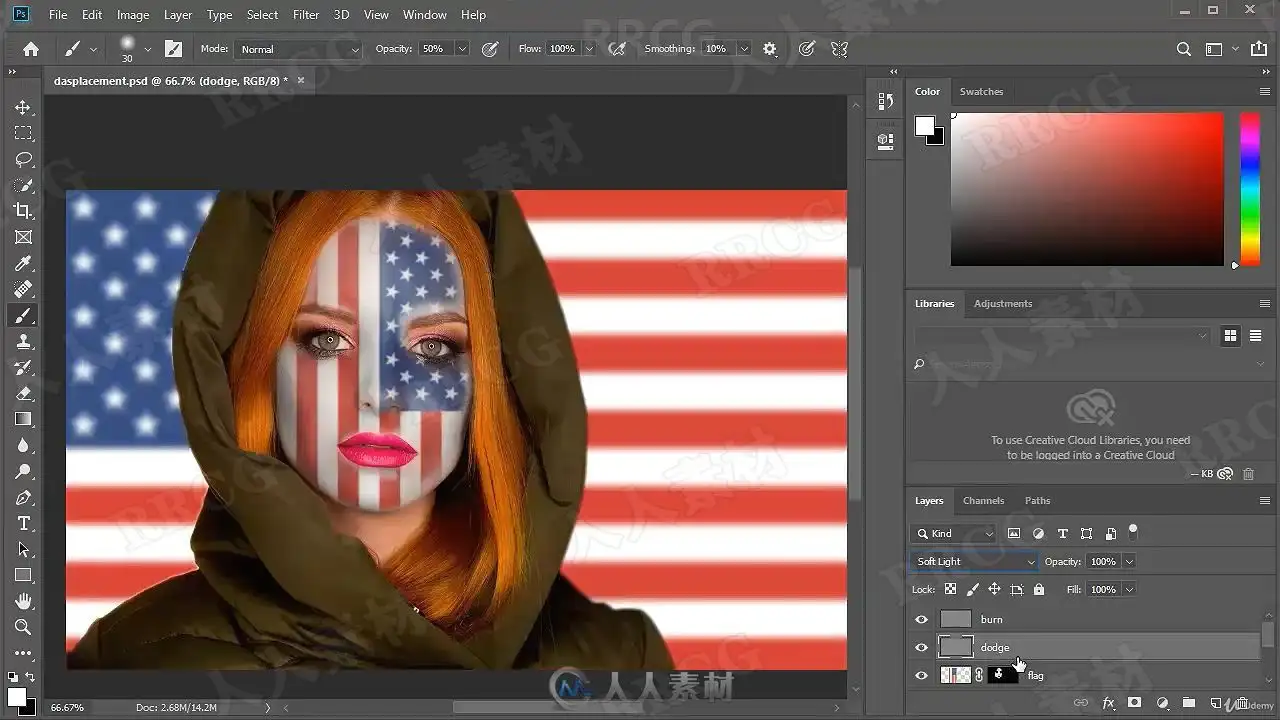Hide the burn layer
The width and height of the screenshot is (1280, 720).
[x=922, y=619]
